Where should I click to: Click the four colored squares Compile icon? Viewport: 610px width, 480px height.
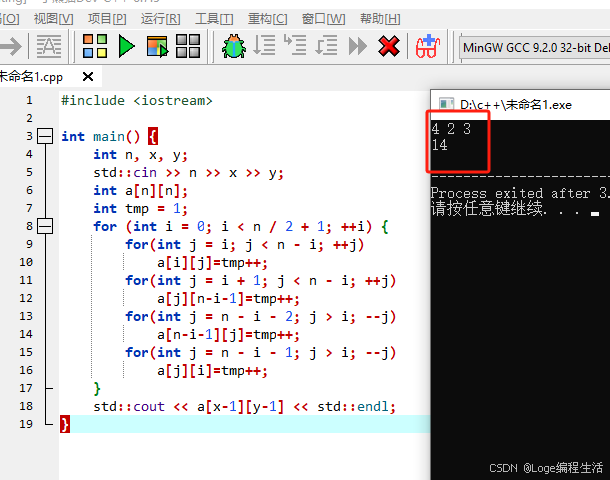95,46
